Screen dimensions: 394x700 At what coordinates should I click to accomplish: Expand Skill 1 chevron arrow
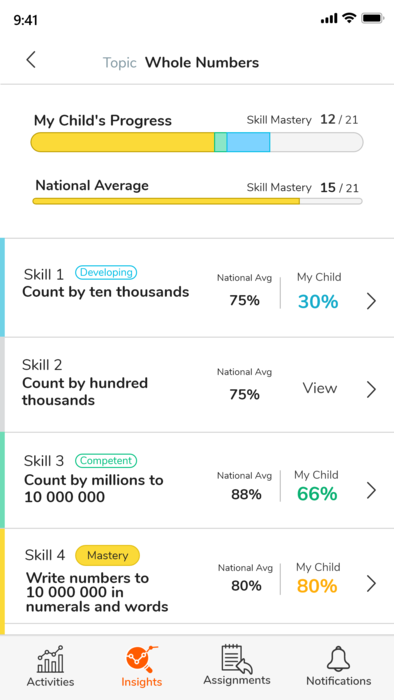[x=371, y=302]
